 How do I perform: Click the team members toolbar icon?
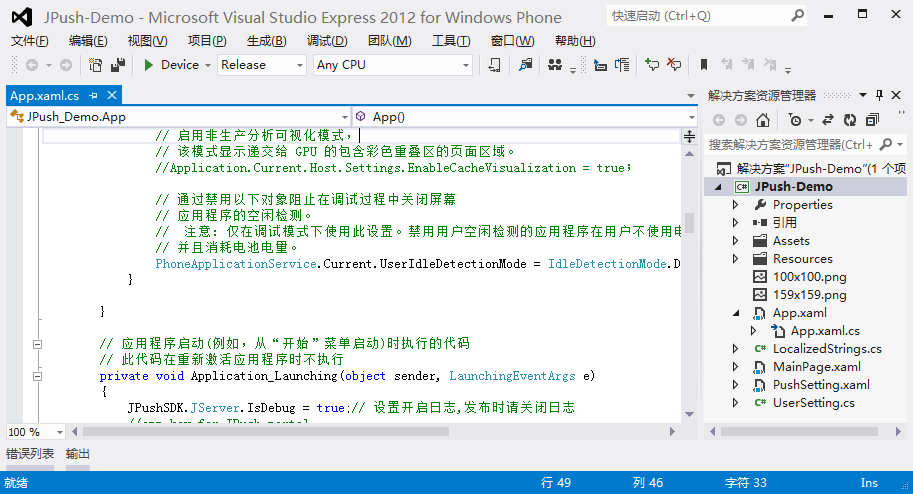pyautogui.click(x=555, y=65)
